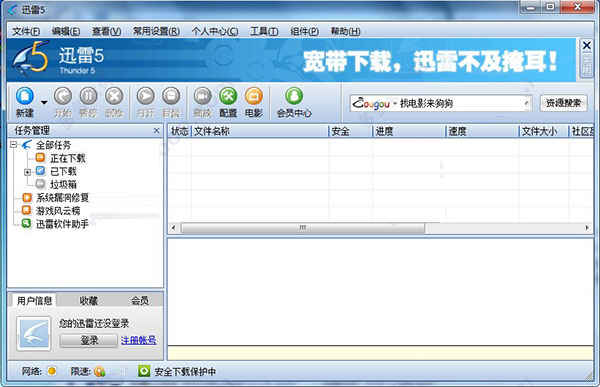
Task: Click the 登录 login button
Action: [x=89, y=340]
